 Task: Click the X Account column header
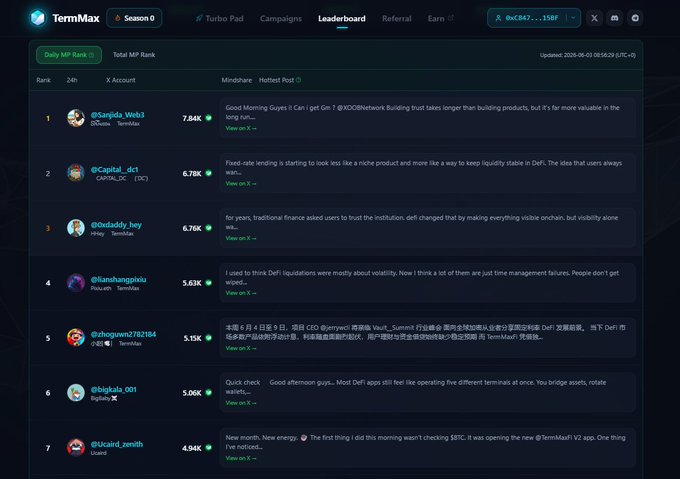(121, 80)
